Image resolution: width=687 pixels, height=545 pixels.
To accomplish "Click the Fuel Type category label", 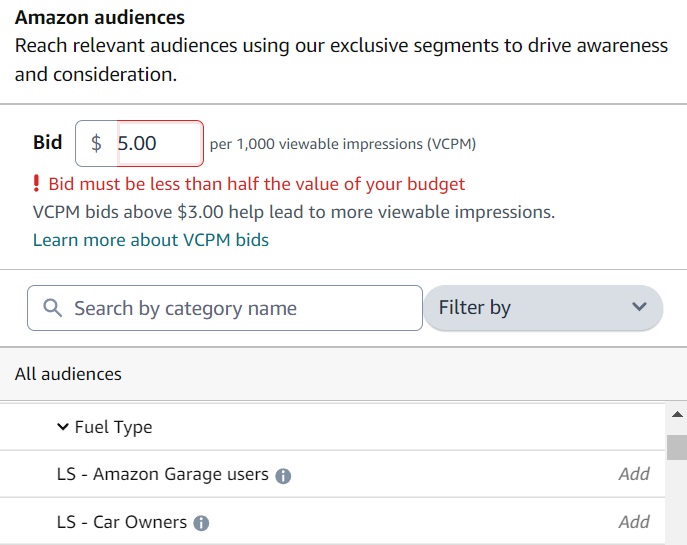I will click(x=113, y=427).
